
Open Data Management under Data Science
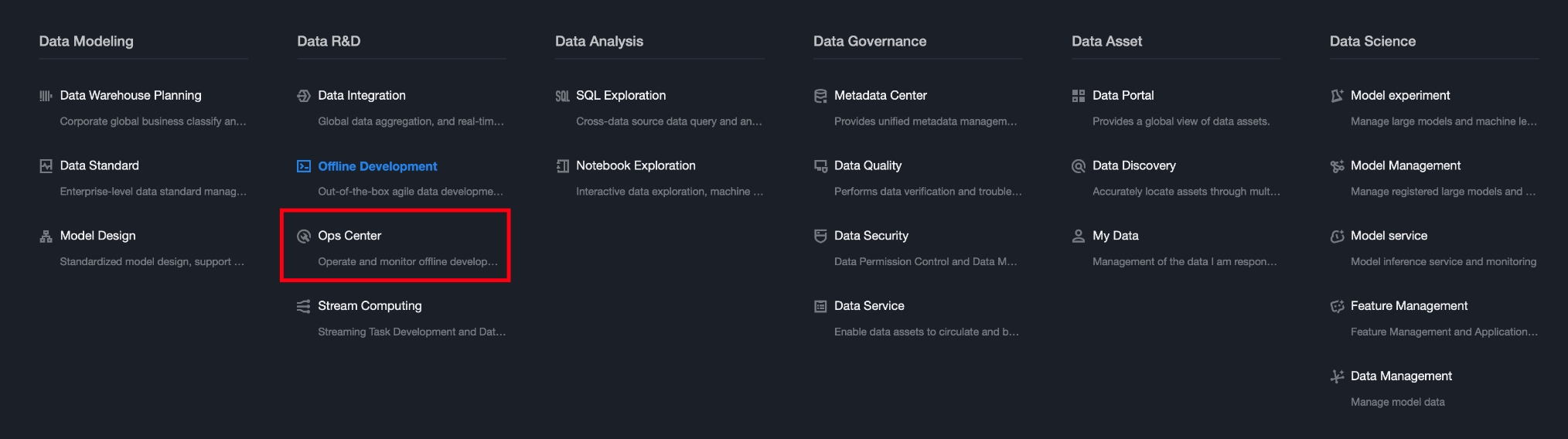pyautogui.click(x=1401, y=376)
